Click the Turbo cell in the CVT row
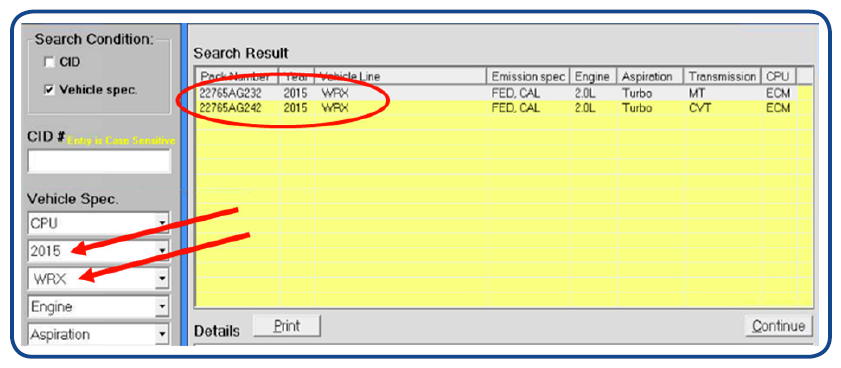This screenshot has height=368, width=841. (x=651, y=108)
